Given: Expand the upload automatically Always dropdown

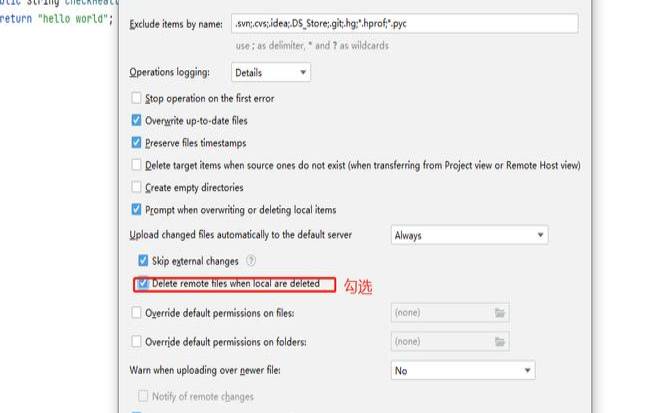Looking at the screenshot, I should (470, 235).
